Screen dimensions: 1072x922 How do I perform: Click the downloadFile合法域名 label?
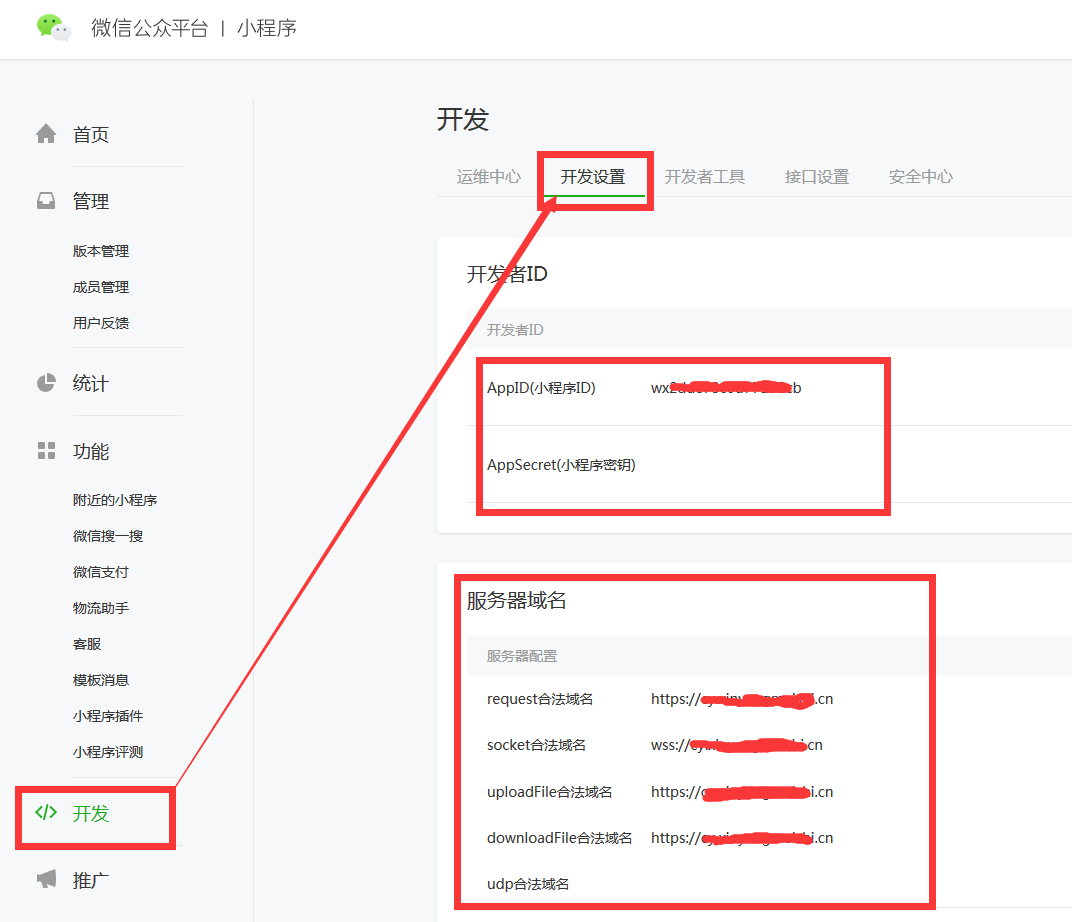click(559, 837)
